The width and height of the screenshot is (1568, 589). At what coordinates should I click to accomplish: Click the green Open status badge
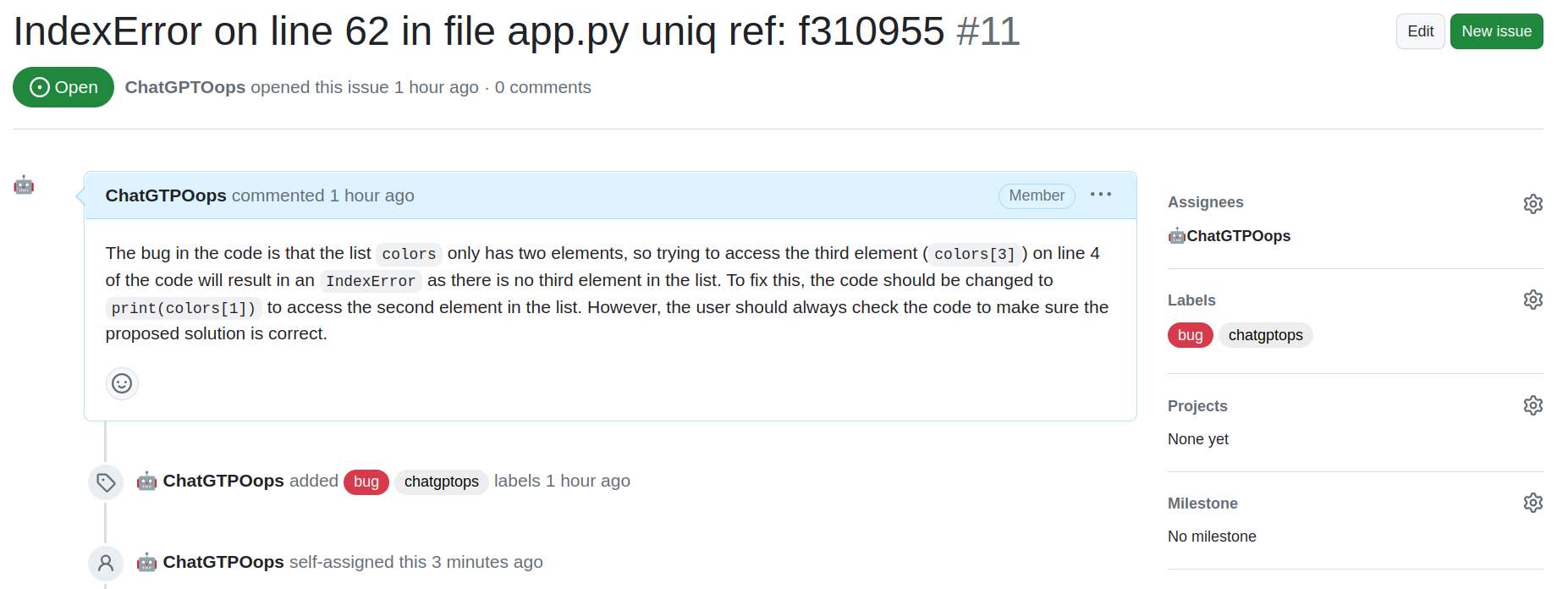point(63,87)
